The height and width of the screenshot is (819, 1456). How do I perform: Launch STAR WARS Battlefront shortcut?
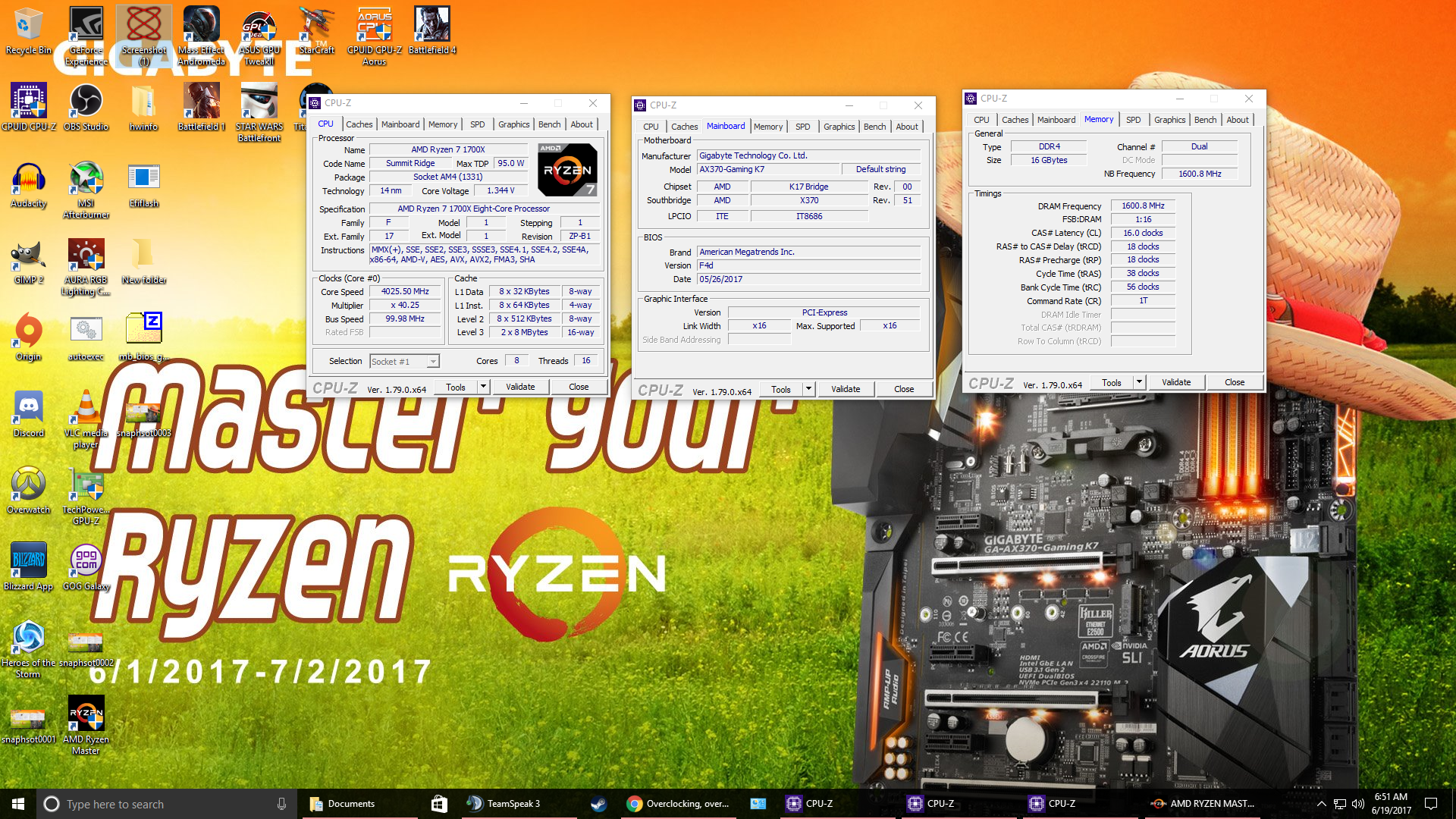pos(259,113)
